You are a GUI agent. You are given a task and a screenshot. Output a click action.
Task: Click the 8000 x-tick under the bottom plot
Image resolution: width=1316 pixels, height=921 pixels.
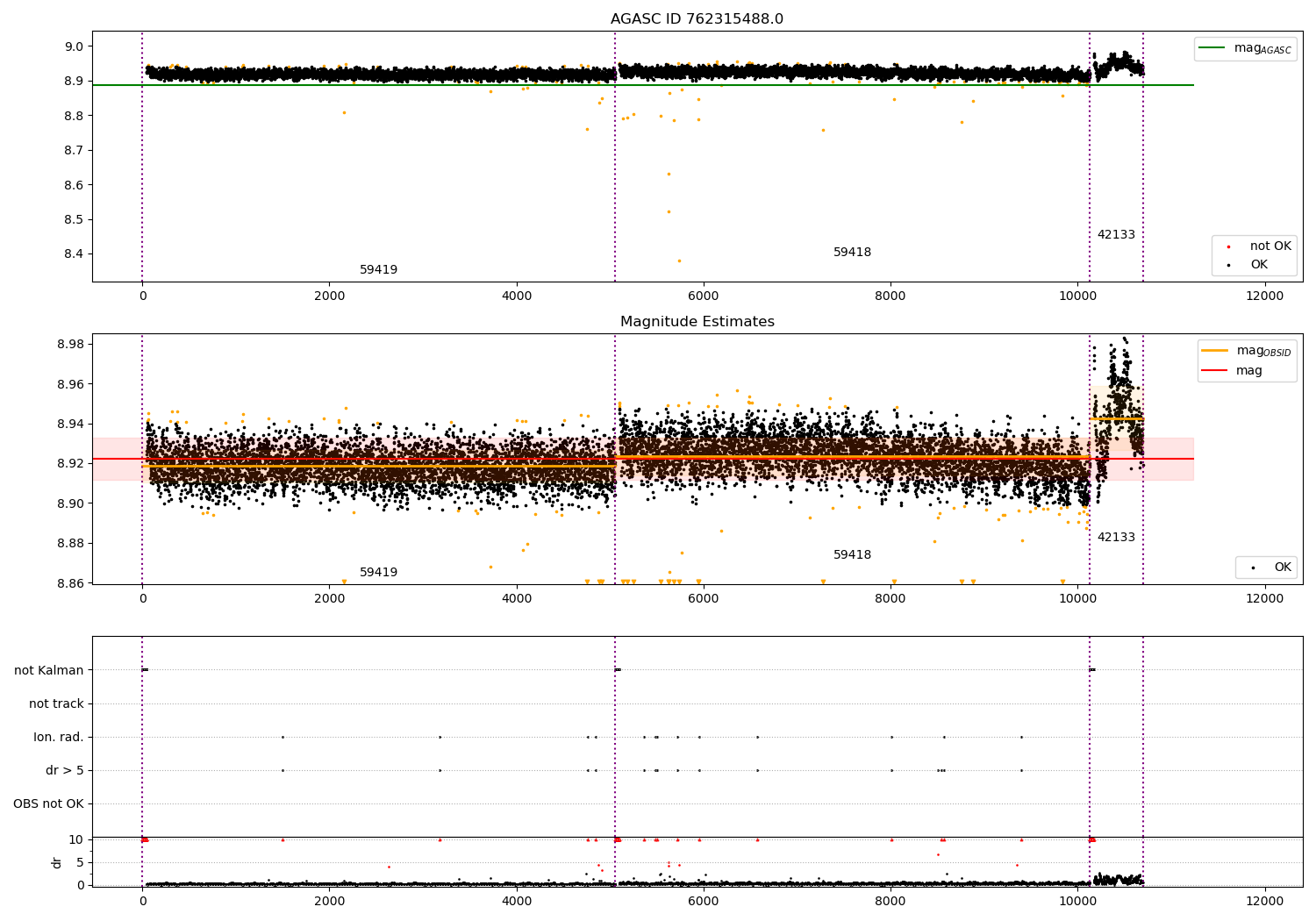[890, 901]
